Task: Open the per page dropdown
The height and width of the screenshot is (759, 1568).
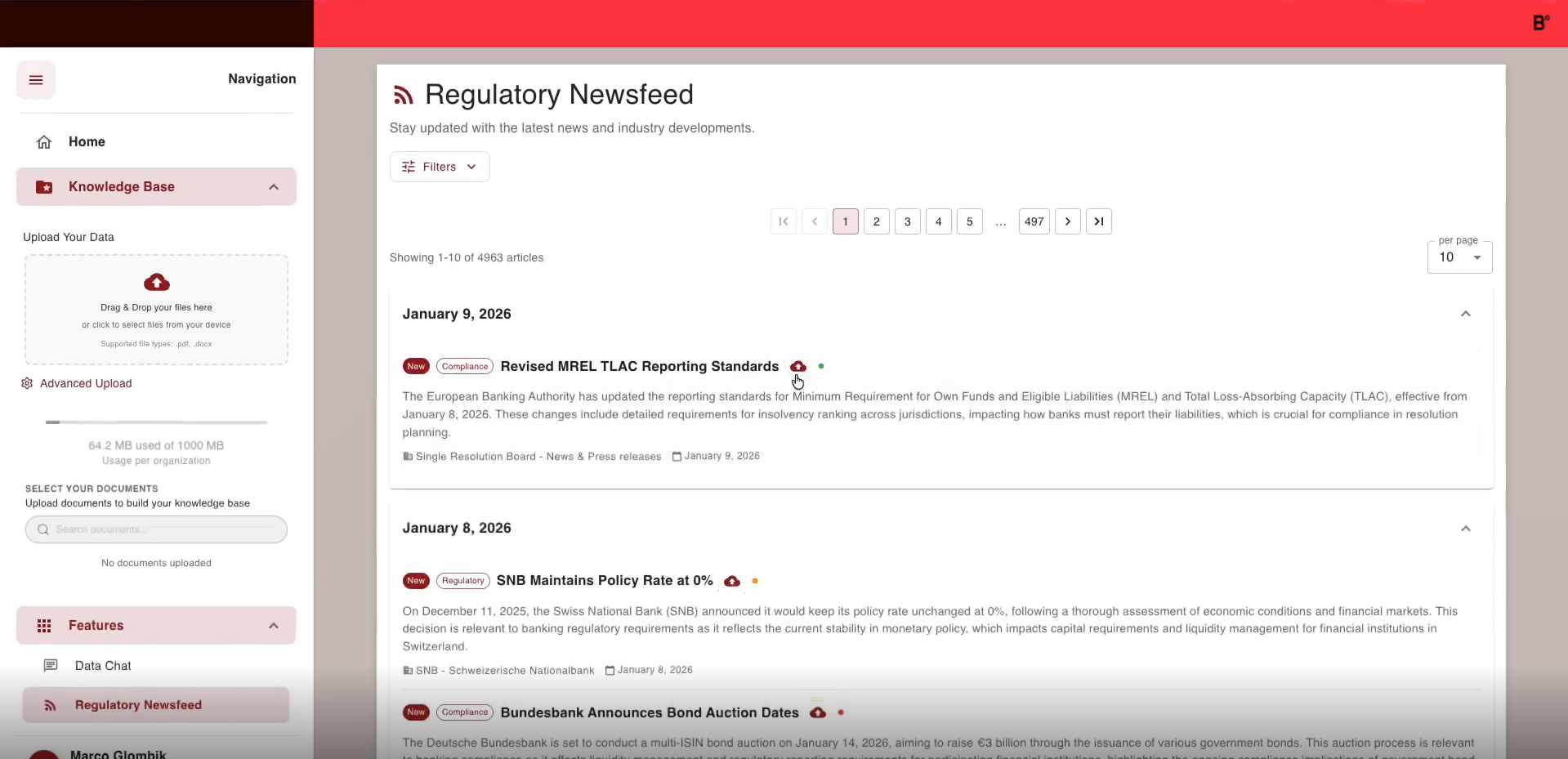Action: tap(1459, 257)
